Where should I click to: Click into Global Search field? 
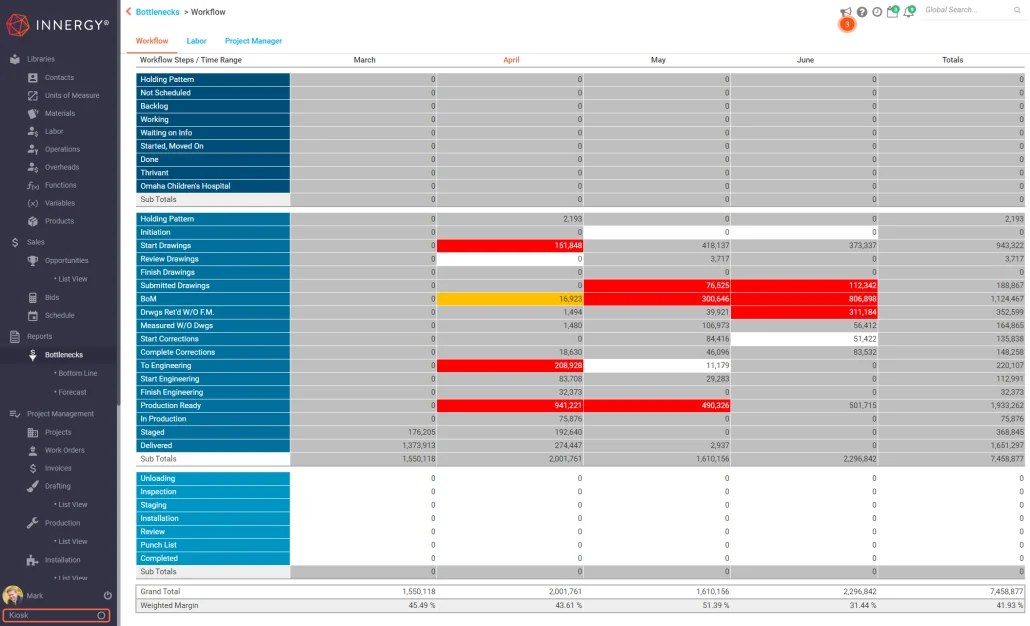(x=966, y=10)
